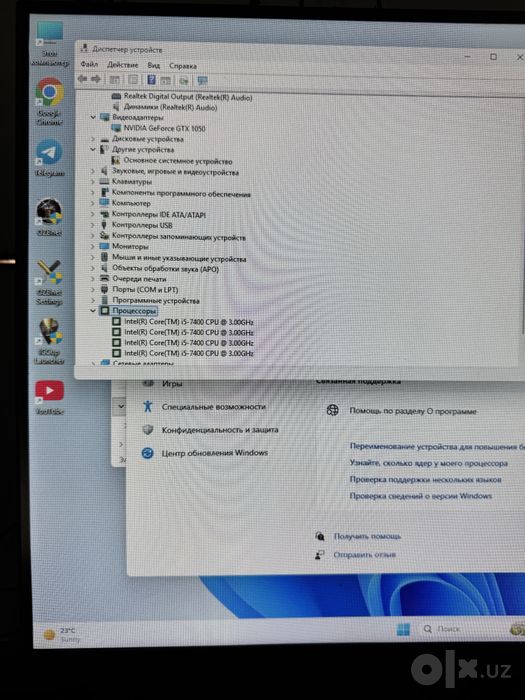Select Динамики (Realtek(R) Audio) device
525x700 pixels.
[170, 108]
